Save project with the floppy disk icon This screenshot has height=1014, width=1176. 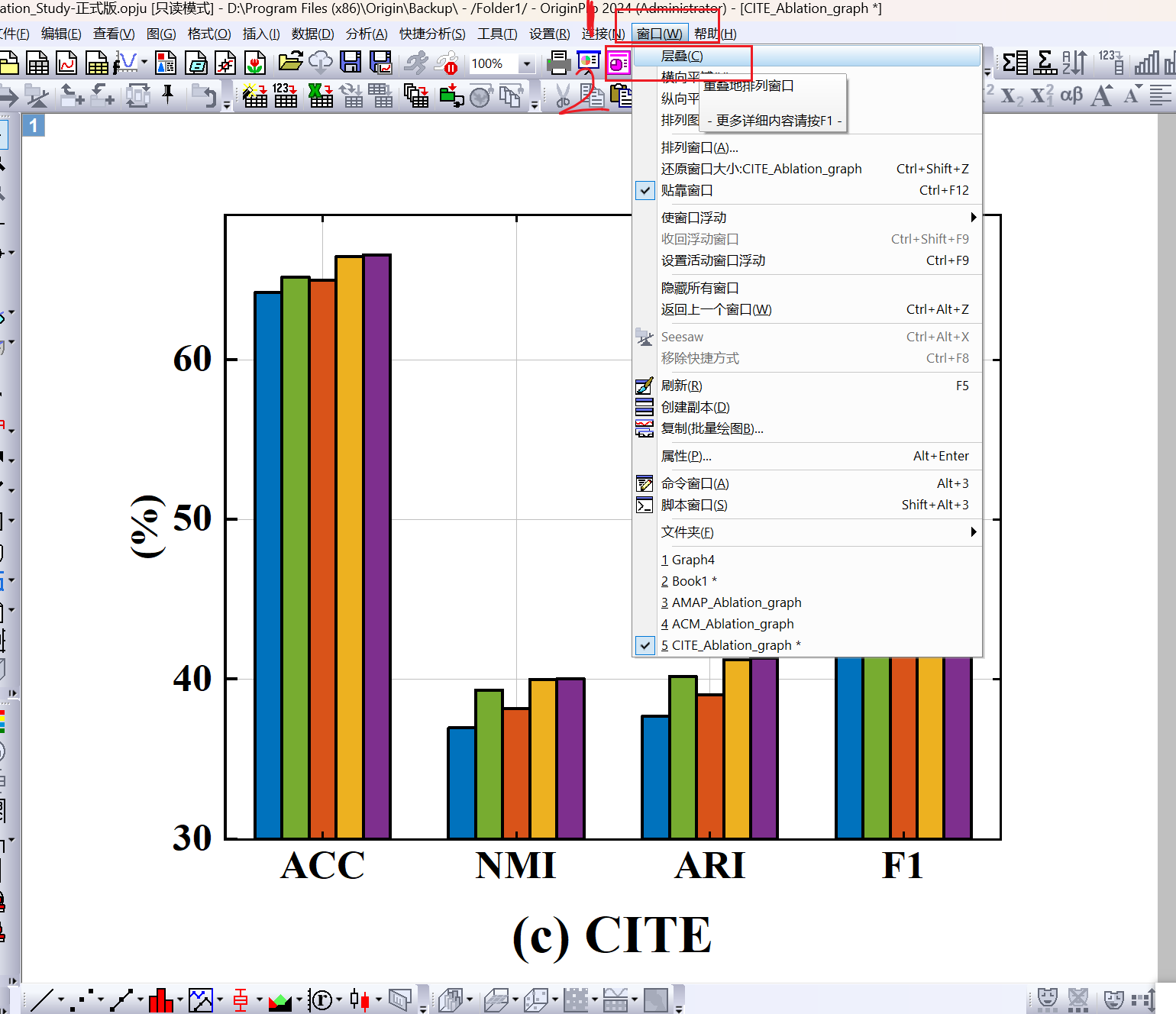coord(351,63)
